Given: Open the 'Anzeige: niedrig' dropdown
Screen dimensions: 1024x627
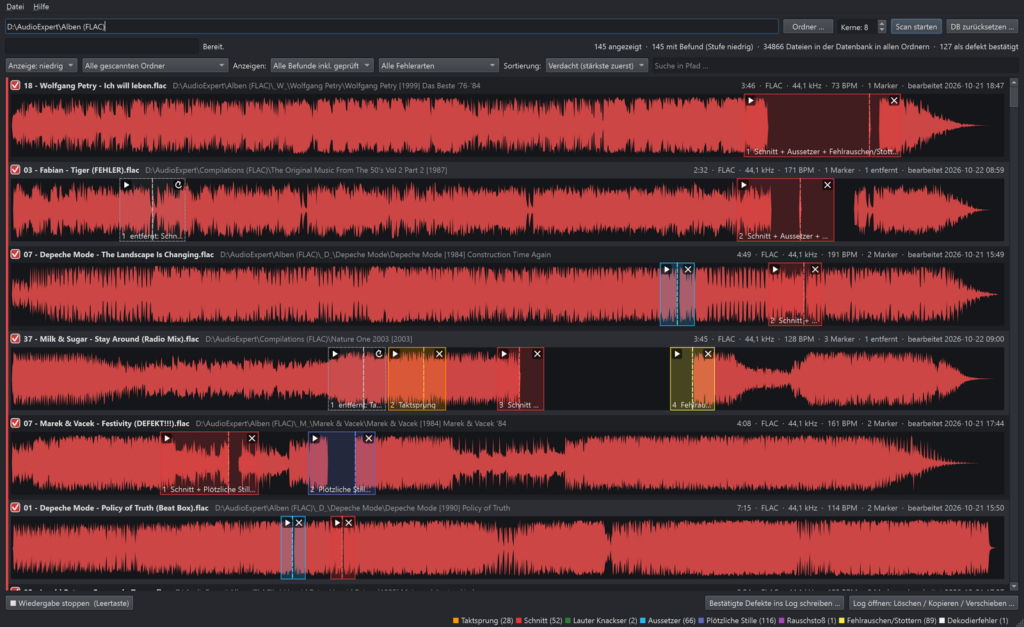Looking at the screenshot, I should coord(41,66).
